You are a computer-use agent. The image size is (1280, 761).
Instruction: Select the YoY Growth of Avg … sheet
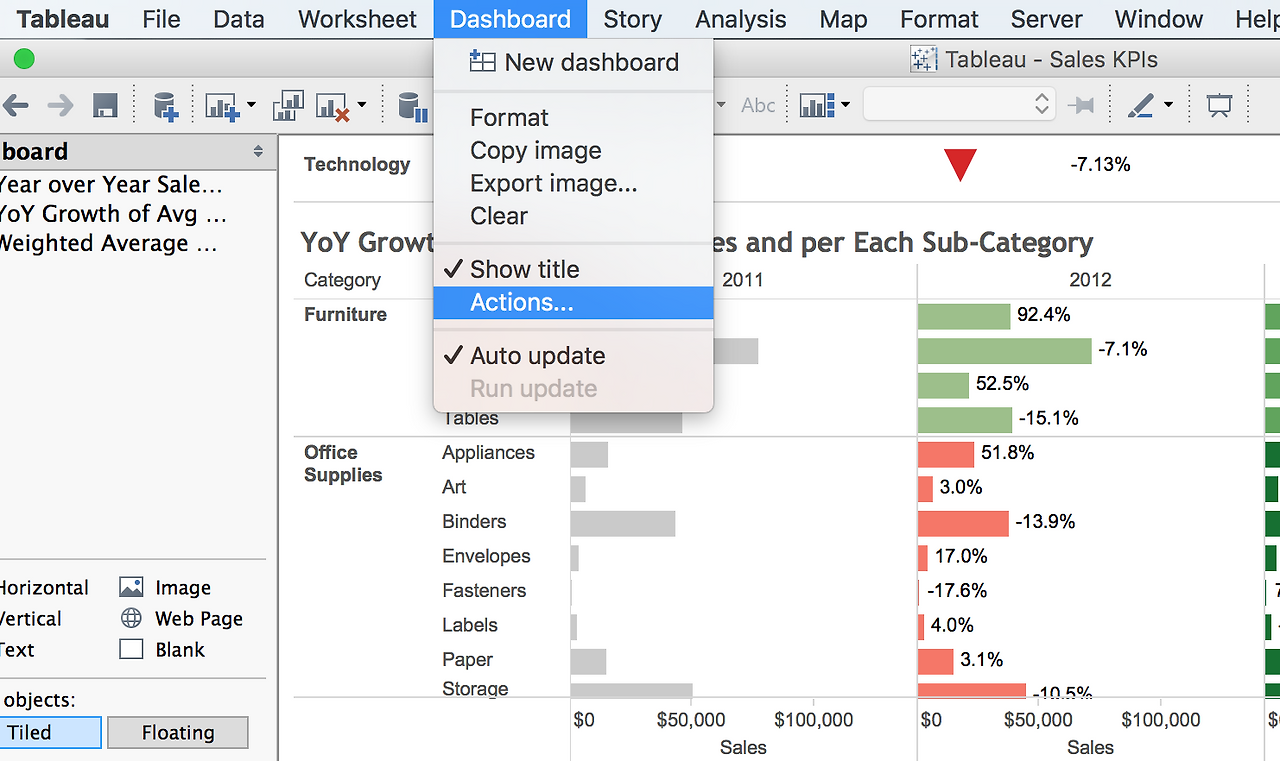(113, 213)
